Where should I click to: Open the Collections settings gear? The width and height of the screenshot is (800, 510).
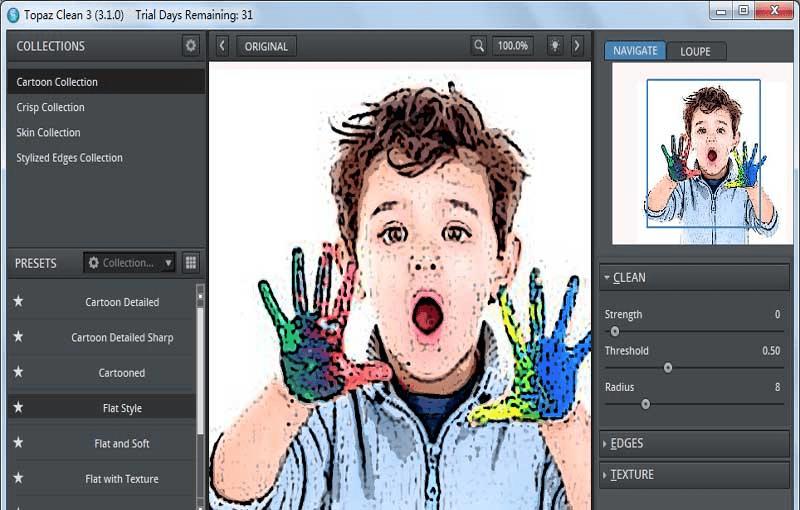point(191,46)
